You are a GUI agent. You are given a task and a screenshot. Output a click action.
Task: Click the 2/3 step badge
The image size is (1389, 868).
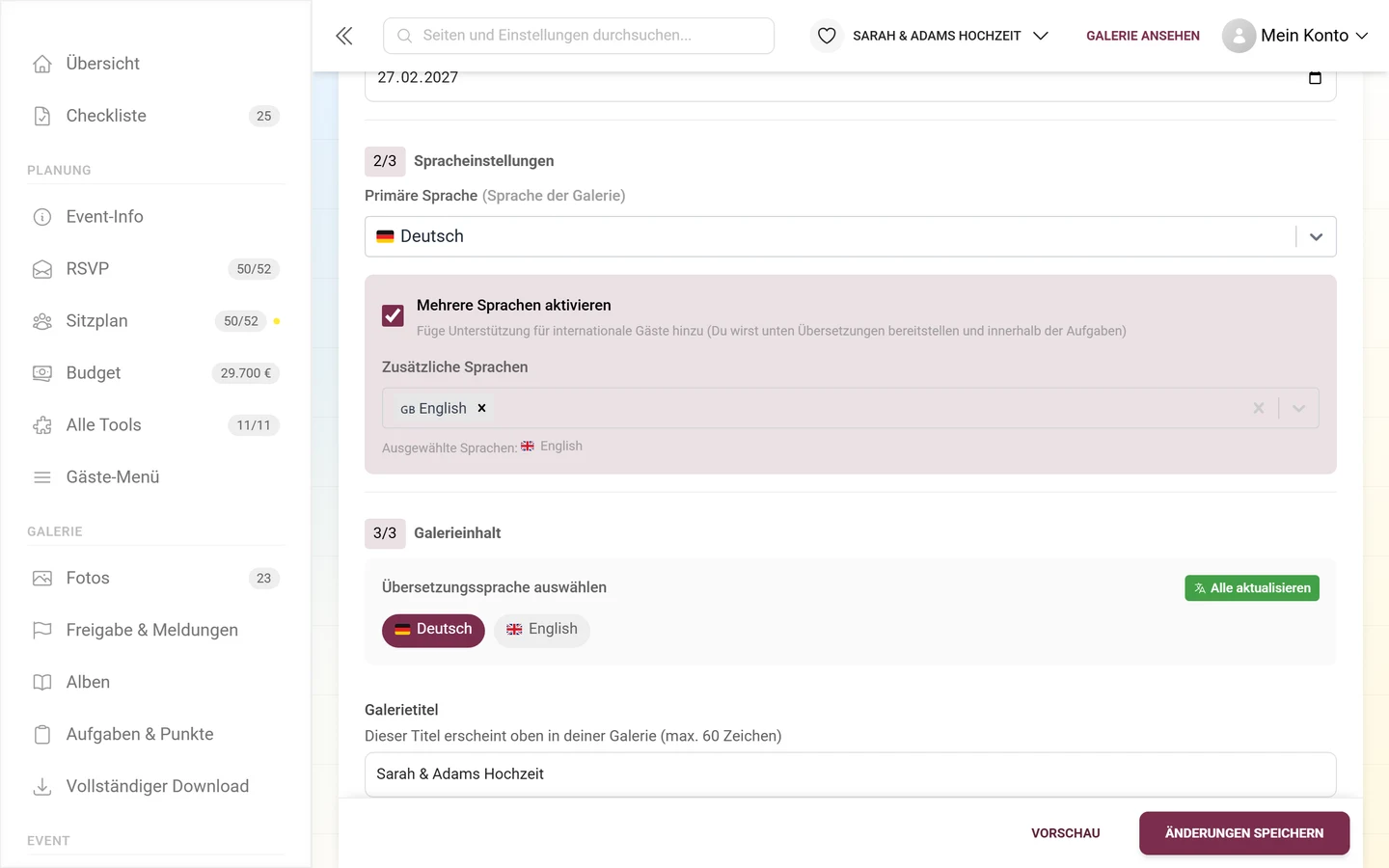tap(385, 161)
